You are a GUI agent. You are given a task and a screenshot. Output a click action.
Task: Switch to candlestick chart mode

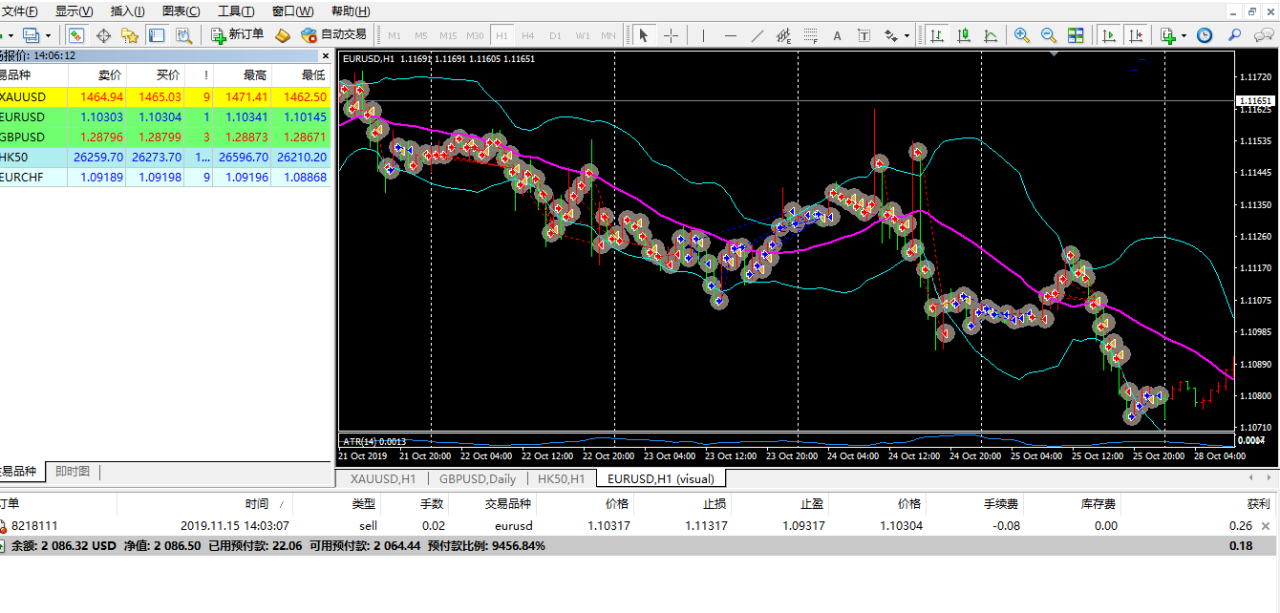click(964, 35)
